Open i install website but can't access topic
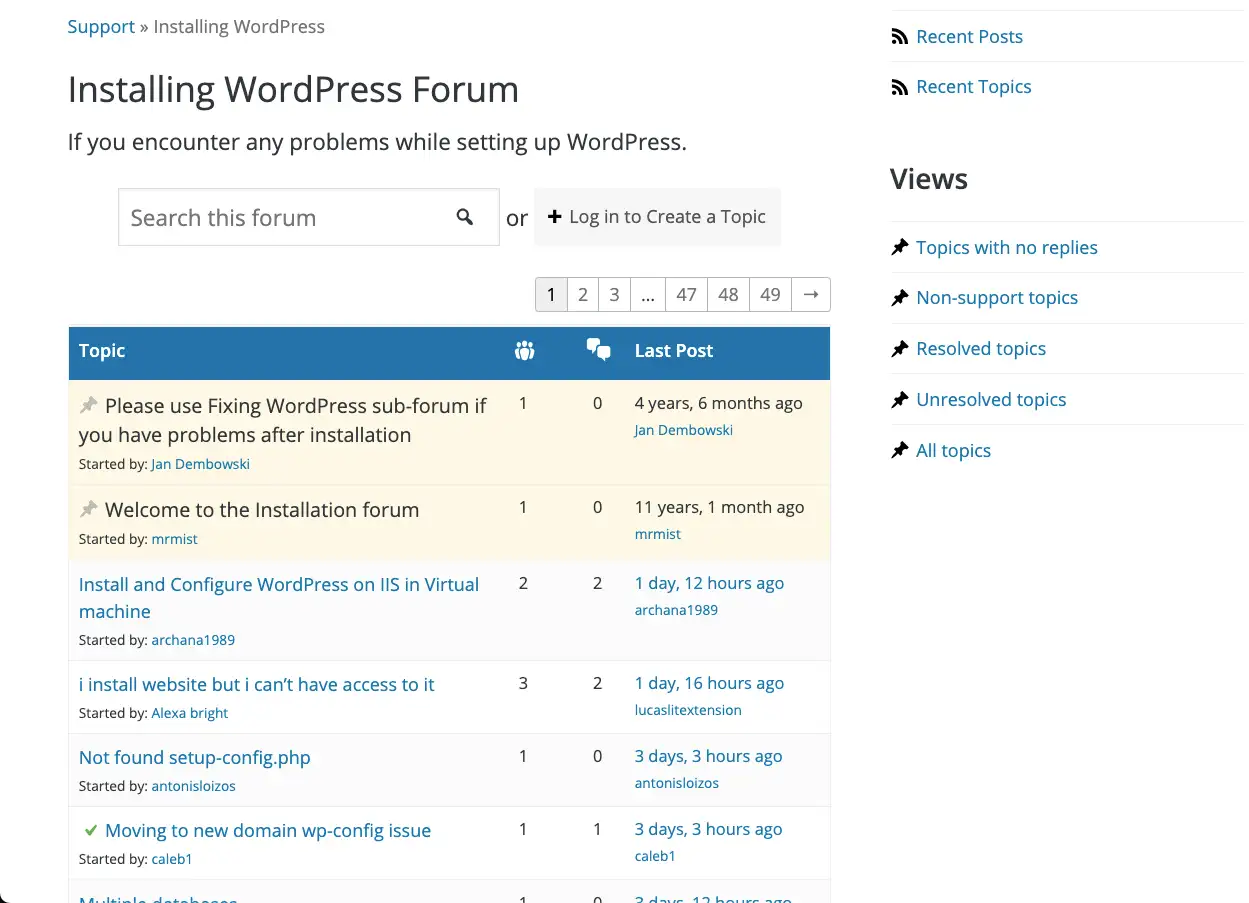 pyautogui.click(x=257, y=684)
